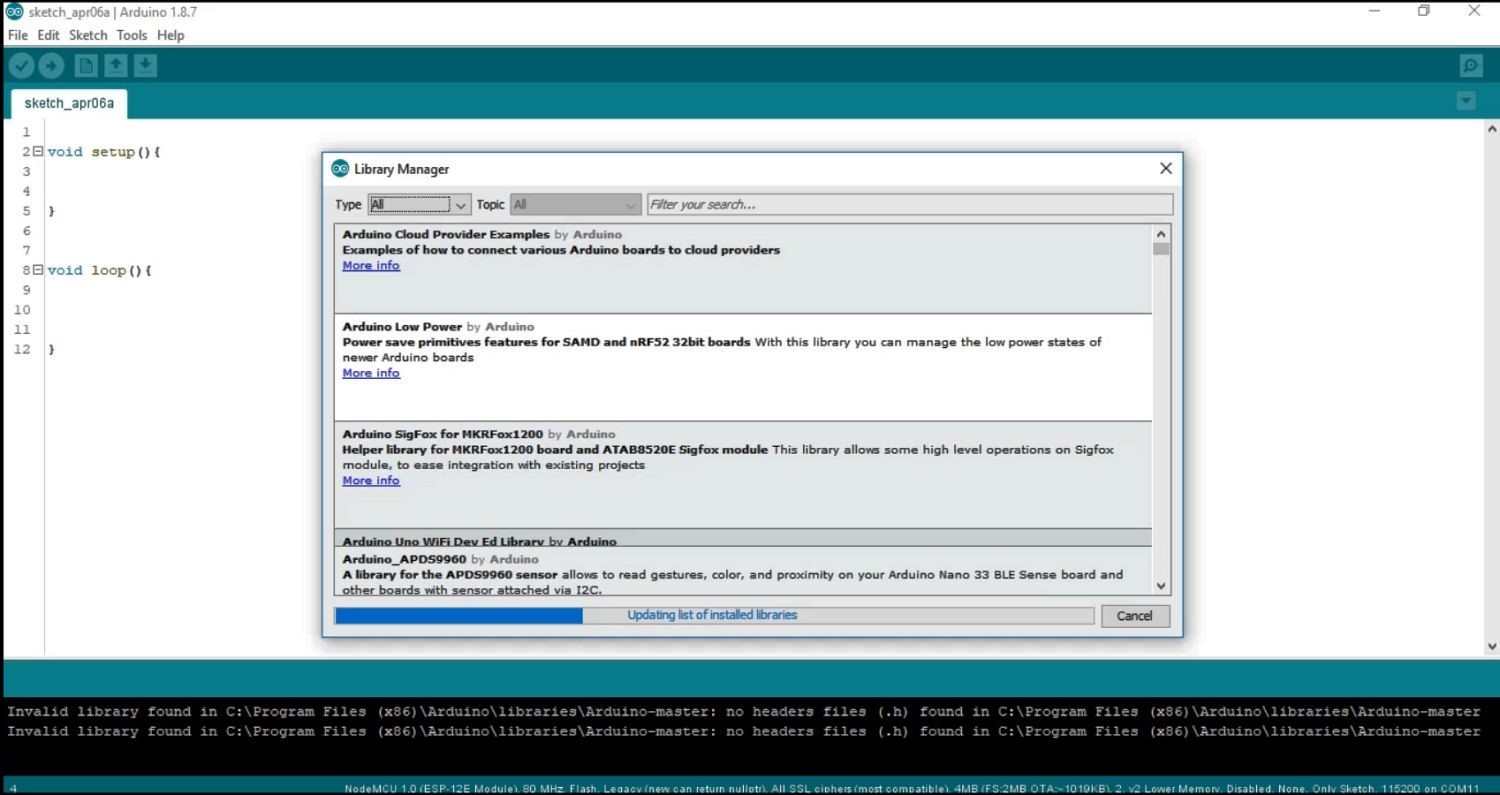Viewport: 1500px width, 795px height.
Task: Click the library update progress bar
Action: (714, 616)
